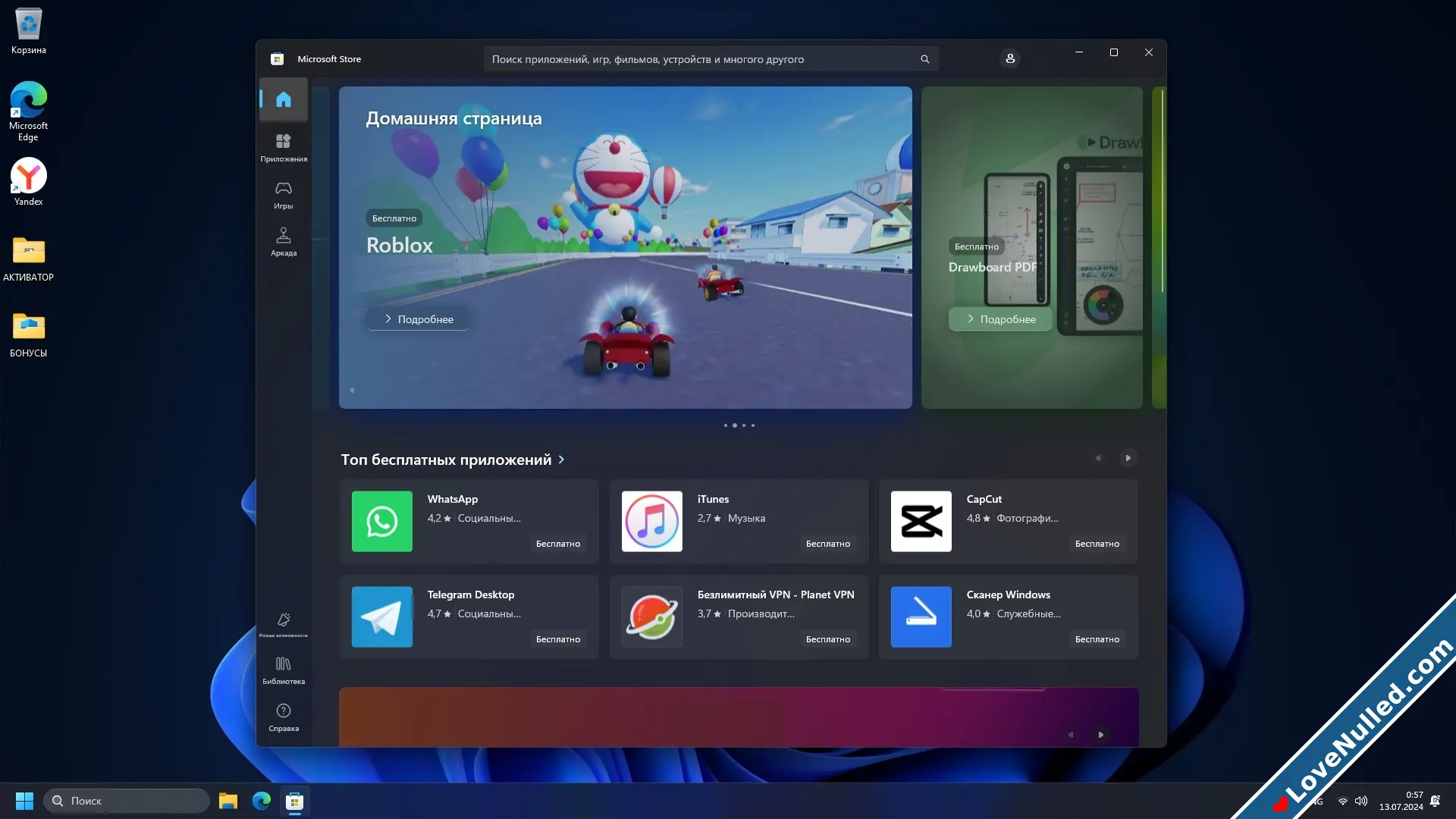Image resolution: width=1456 pixels, height=819 pixels.
Task: Open the Сканер Windows app icon
Action: pyautogui.click(x=921, y=617)
